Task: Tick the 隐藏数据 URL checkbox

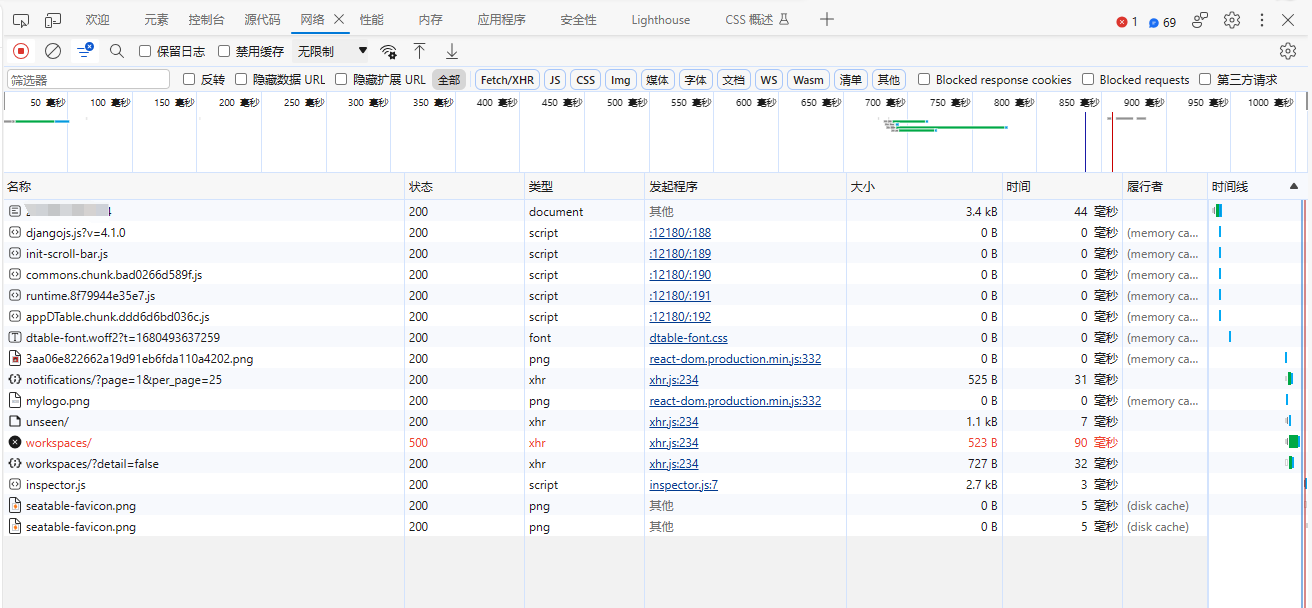Action: 241,80
